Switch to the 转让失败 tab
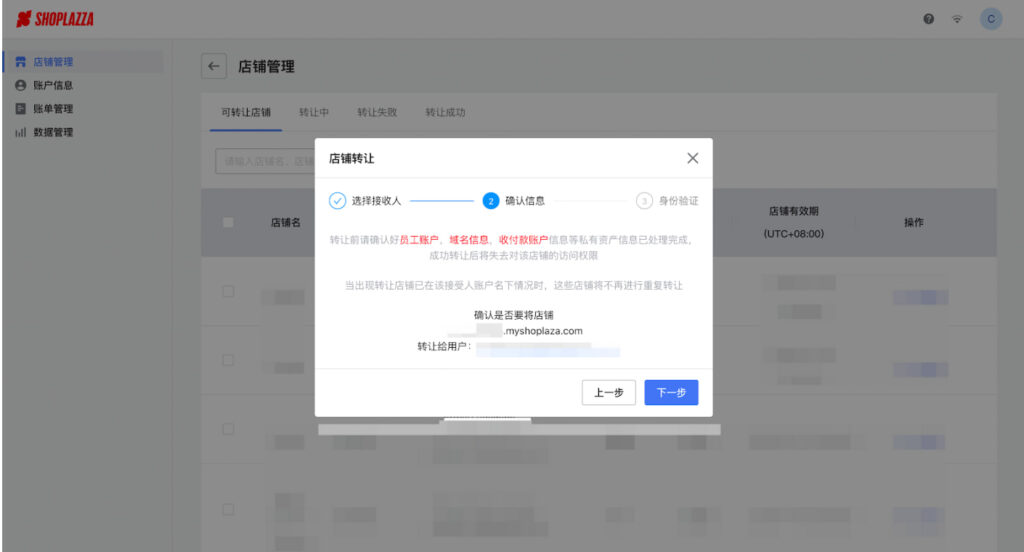The image size is (1024, 552). coord(377,112)
